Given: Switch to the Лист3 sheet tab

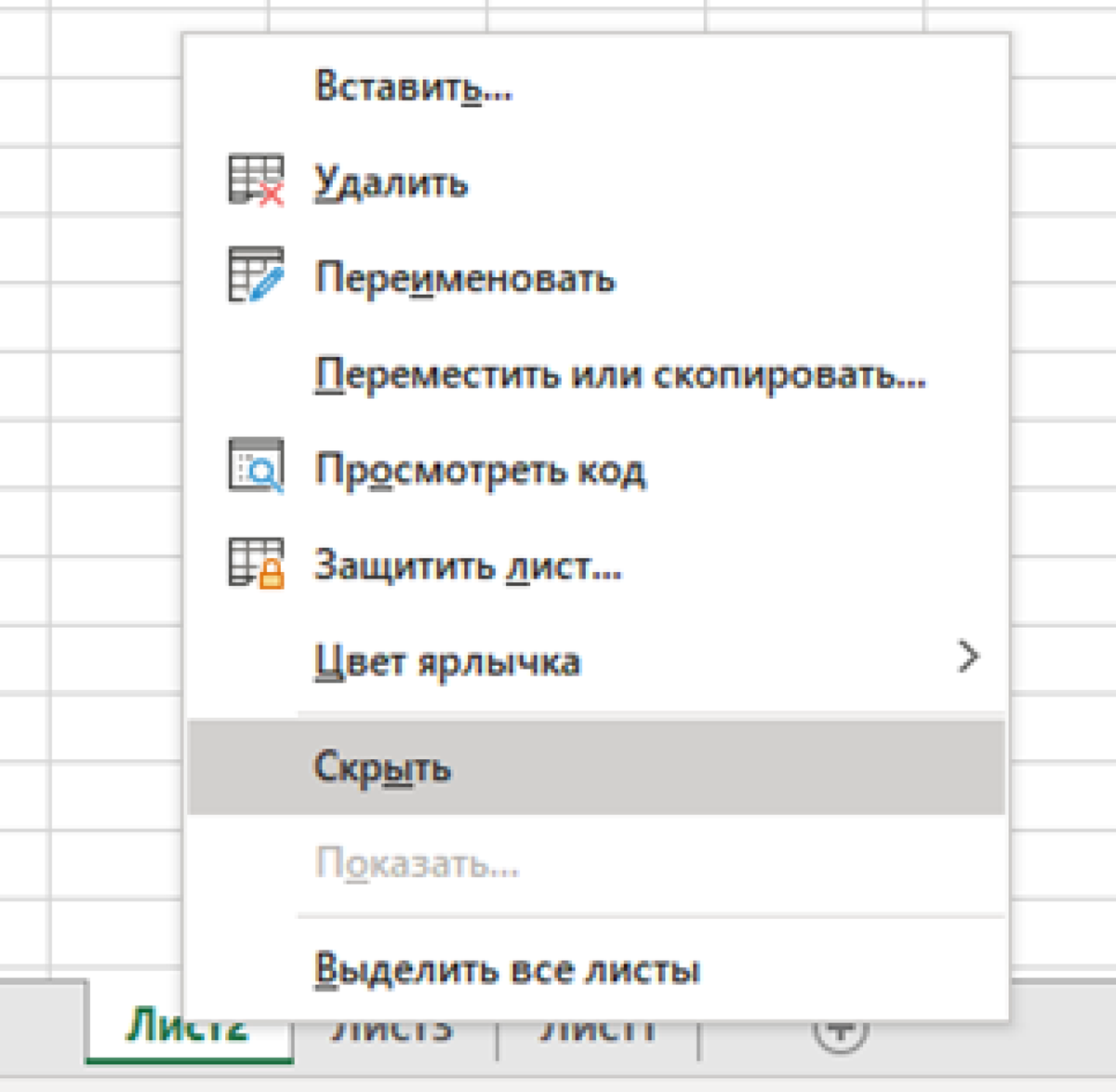Looking at the screenshot, I should 393,1027.
